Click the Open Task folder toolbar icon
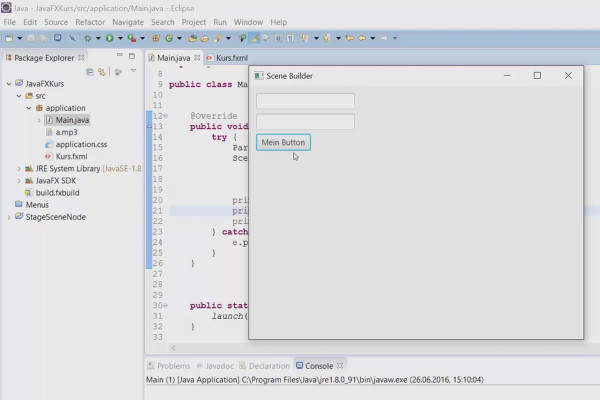 point(205,38)
